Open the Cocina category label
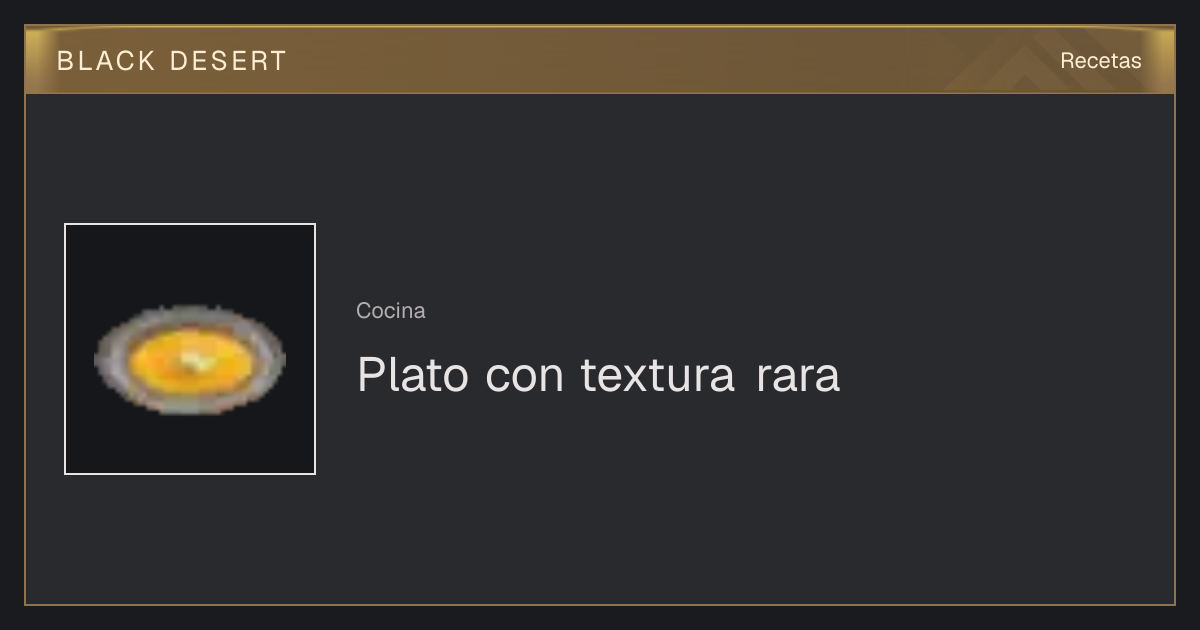 pos(391,311)
